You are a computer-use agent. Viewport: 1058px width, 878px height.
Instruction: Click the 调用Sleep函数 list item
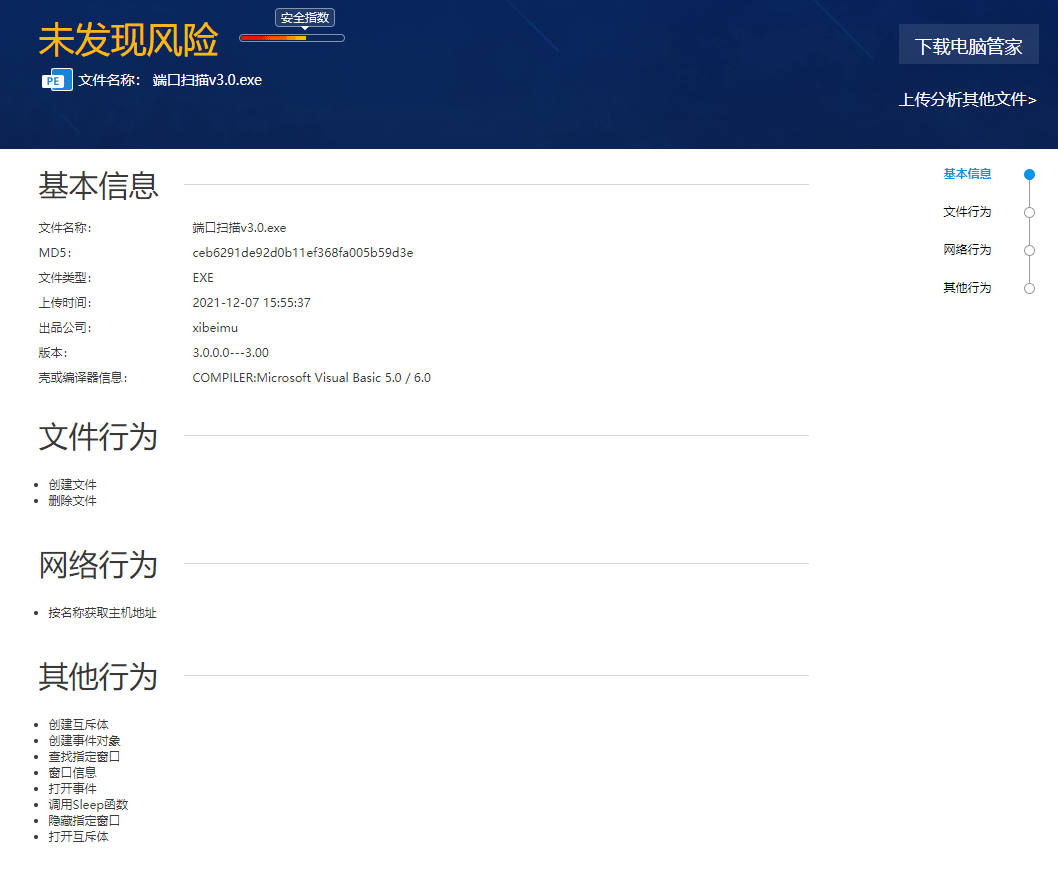(88, 804)
